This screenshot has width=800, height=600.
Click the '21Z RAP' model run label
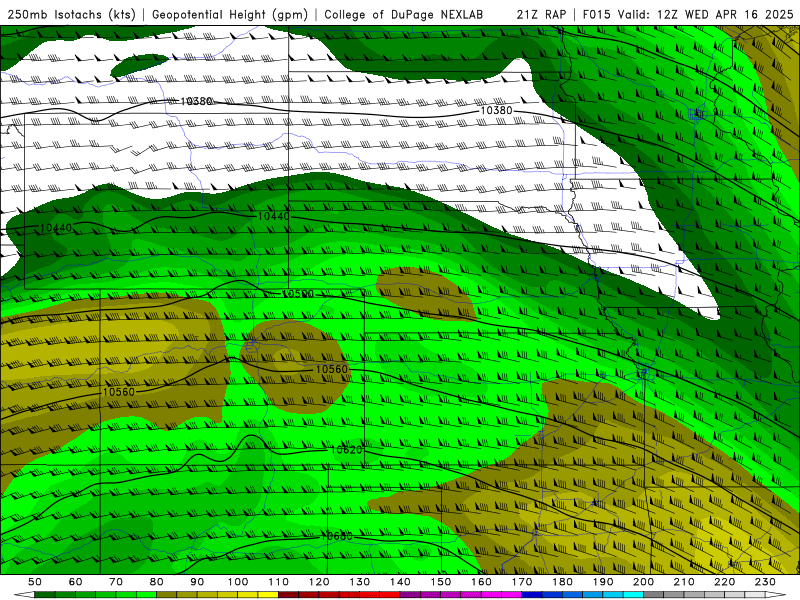[541, 15]
